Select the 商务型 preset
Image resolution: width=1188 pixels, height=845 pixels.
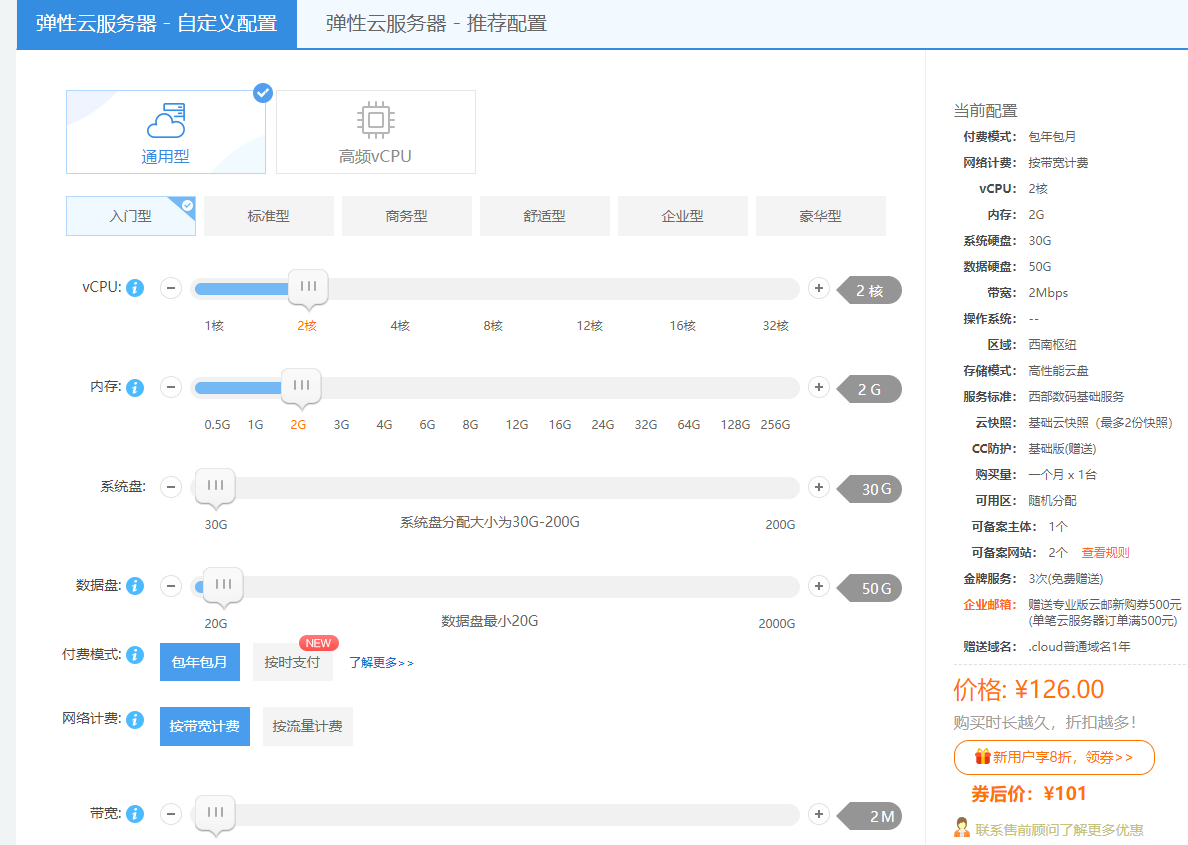pyautogui.click(x=407, y=216)
